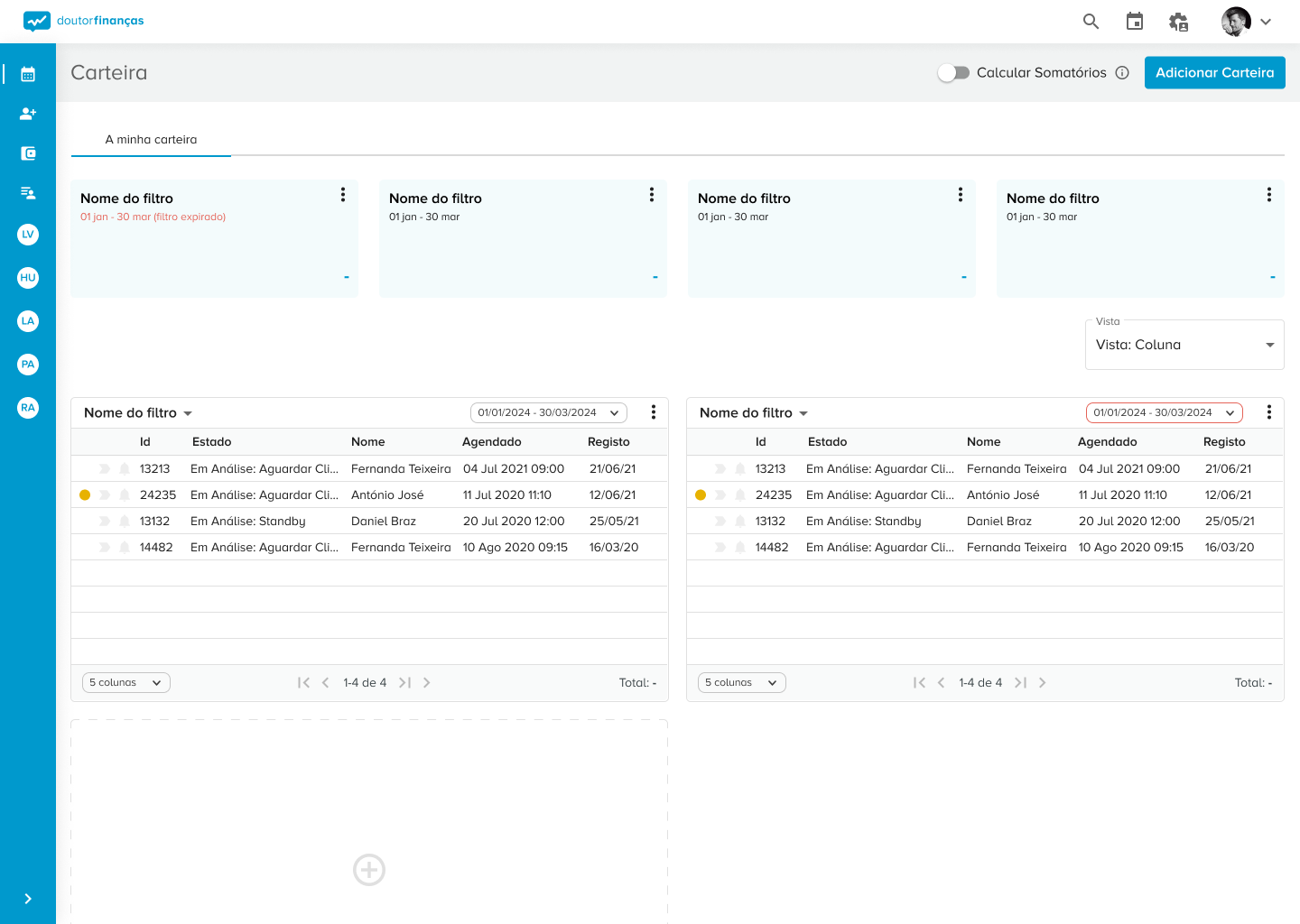
Task: Open the red-outlined date range dropdown
Action: click(1164, 413)
